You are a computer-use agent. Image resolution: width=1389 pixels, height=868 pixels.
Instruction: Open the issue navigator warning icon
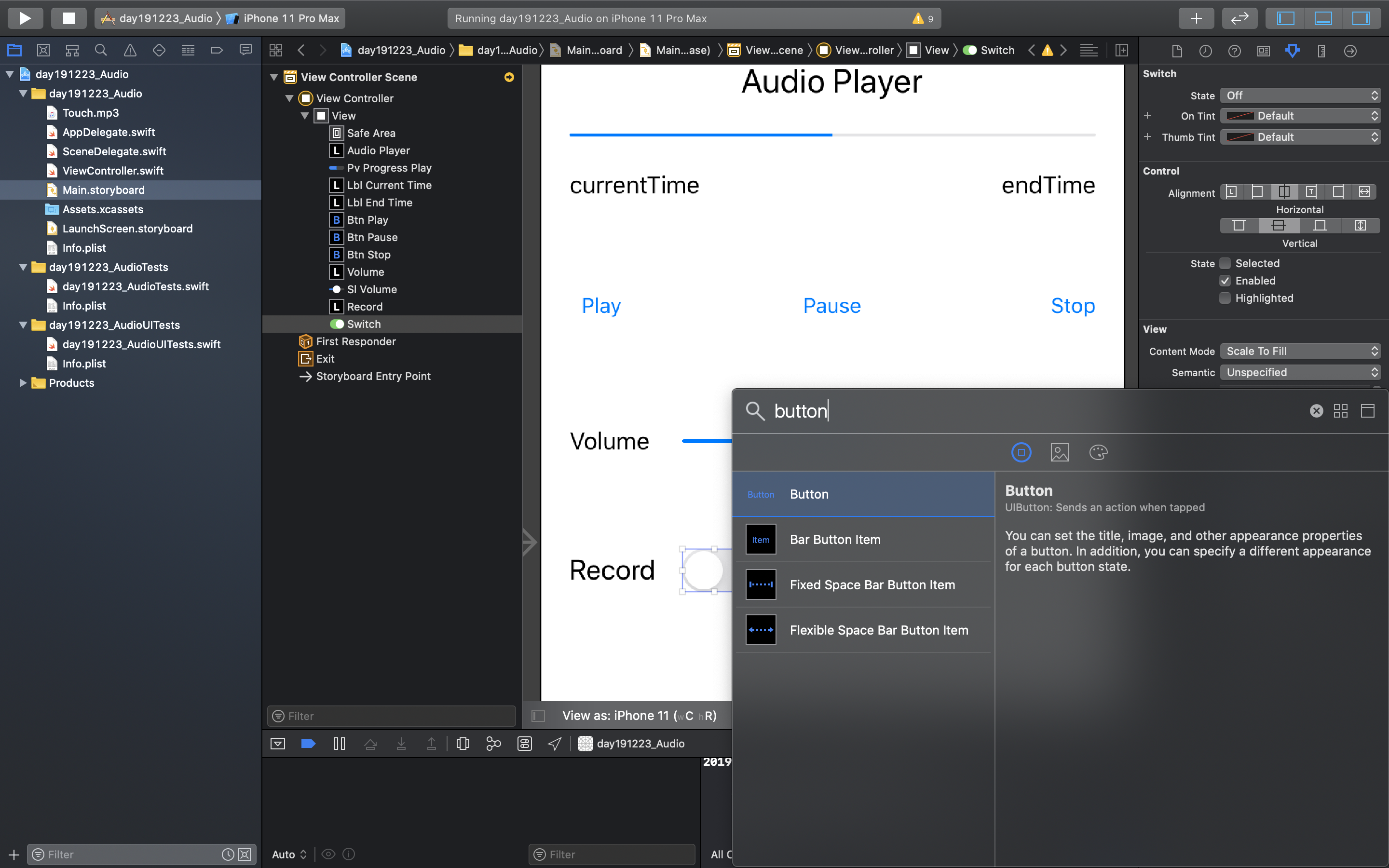point(130,51)
